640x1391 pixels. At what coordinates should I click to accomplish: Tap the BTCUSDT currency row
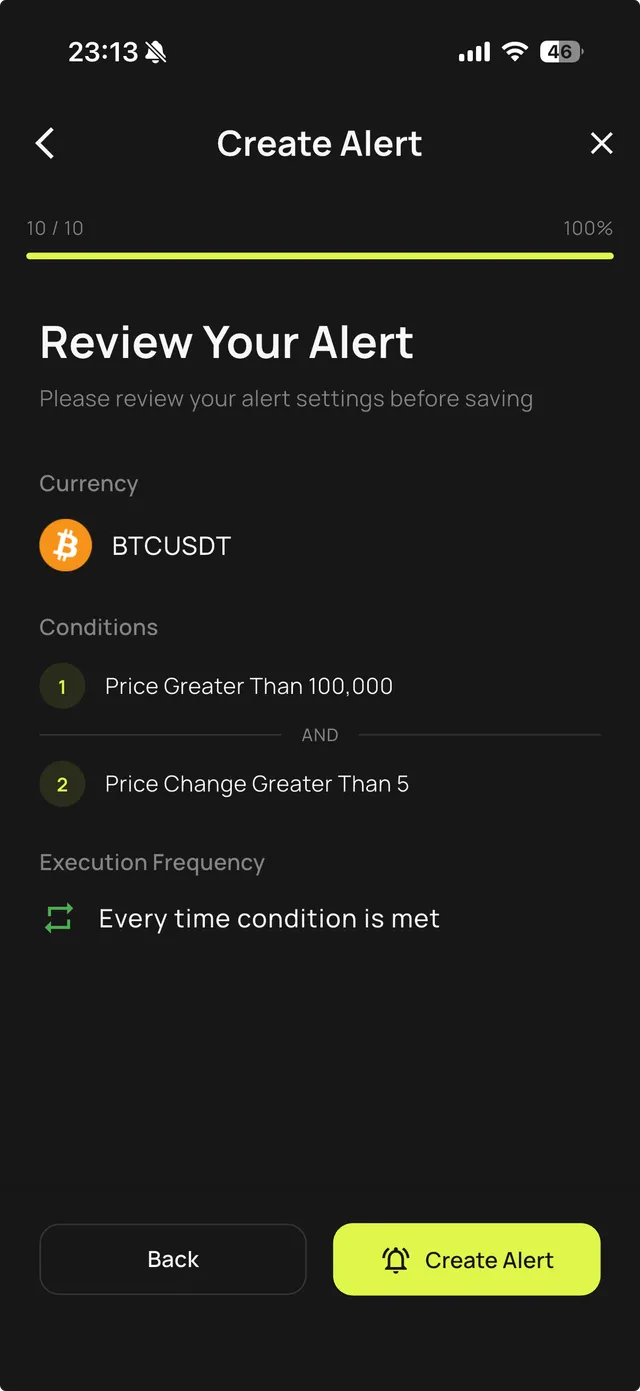coord(170,545)
